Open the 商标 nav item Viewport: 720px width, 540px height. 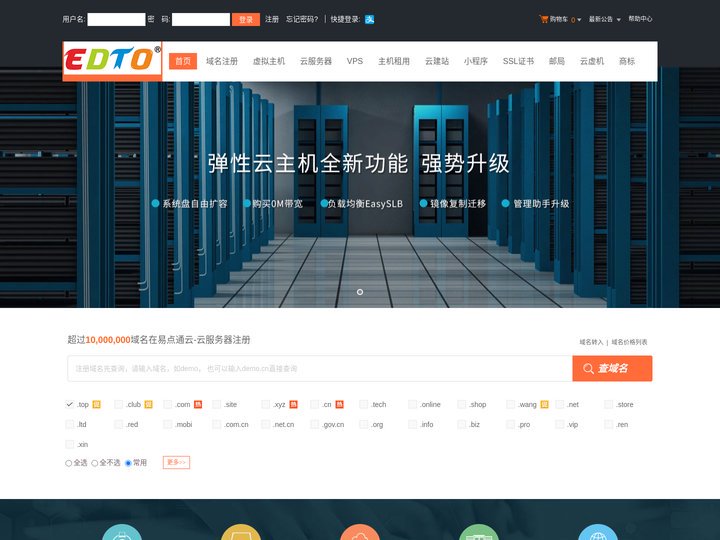coord(627,61)
